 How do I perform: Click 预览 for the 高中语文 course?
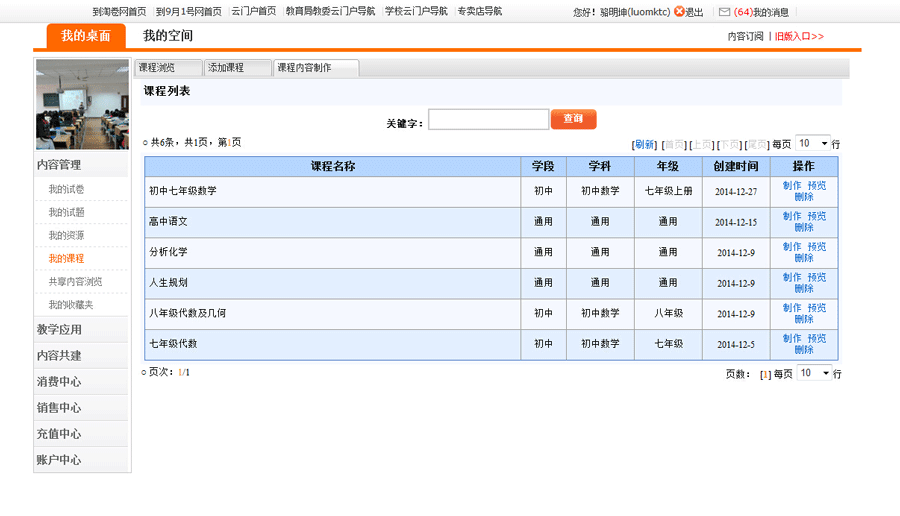pos(817,216)
